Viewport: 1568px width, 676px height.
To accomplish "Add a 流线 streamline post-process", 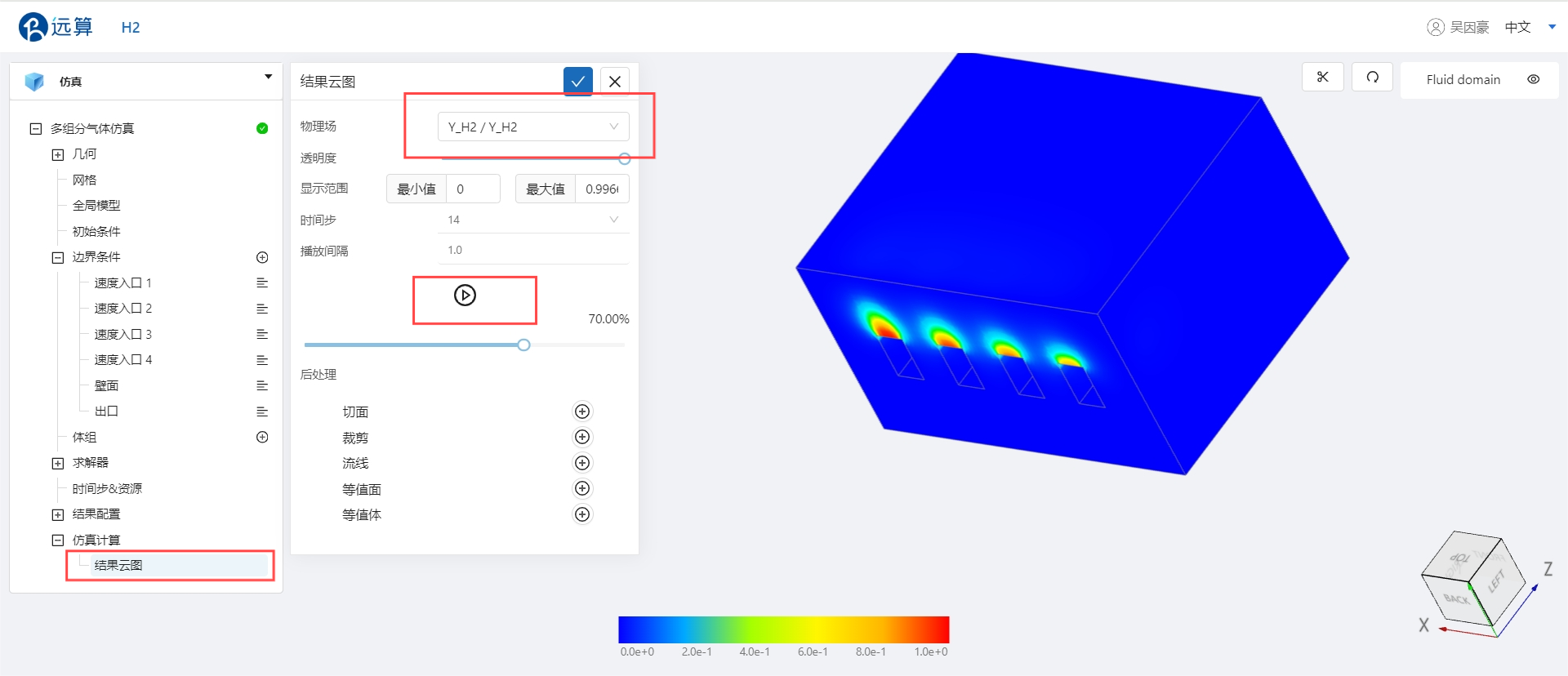I will [582, 463].
